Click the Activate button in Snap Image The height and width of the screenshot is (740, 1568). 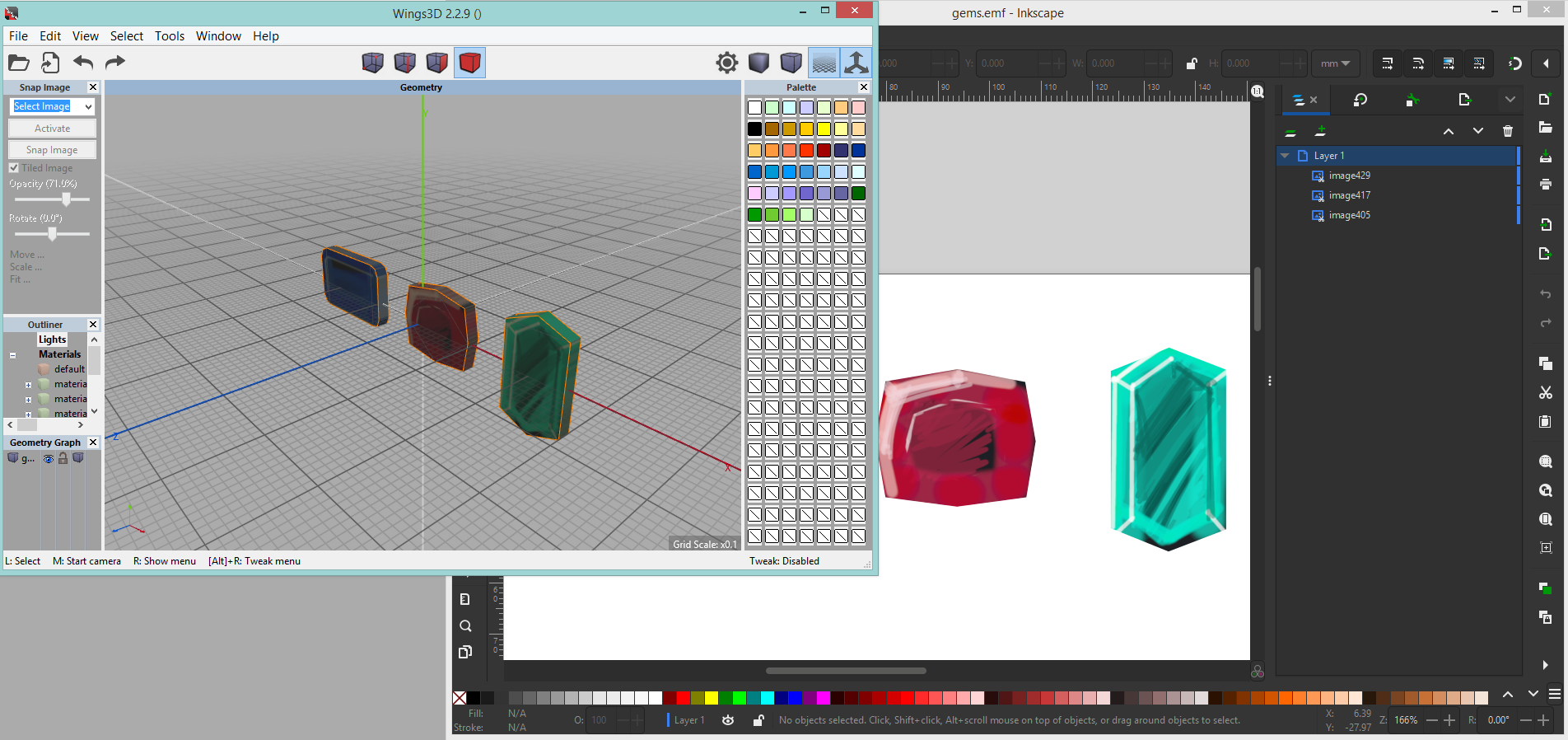[x=53, y=129]
